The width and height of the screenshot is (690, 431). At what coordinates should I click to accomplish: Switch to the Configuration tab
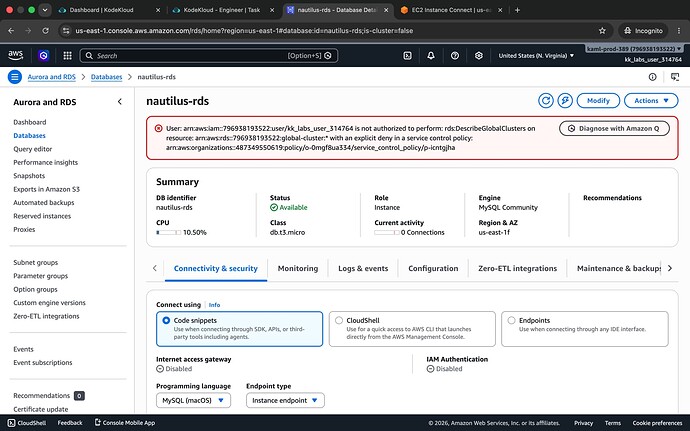433,268
